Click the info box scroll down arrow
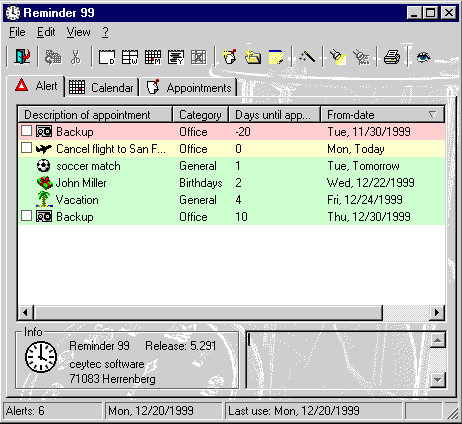The width and height of the screenshot is (462, 424). pos(437,379)
